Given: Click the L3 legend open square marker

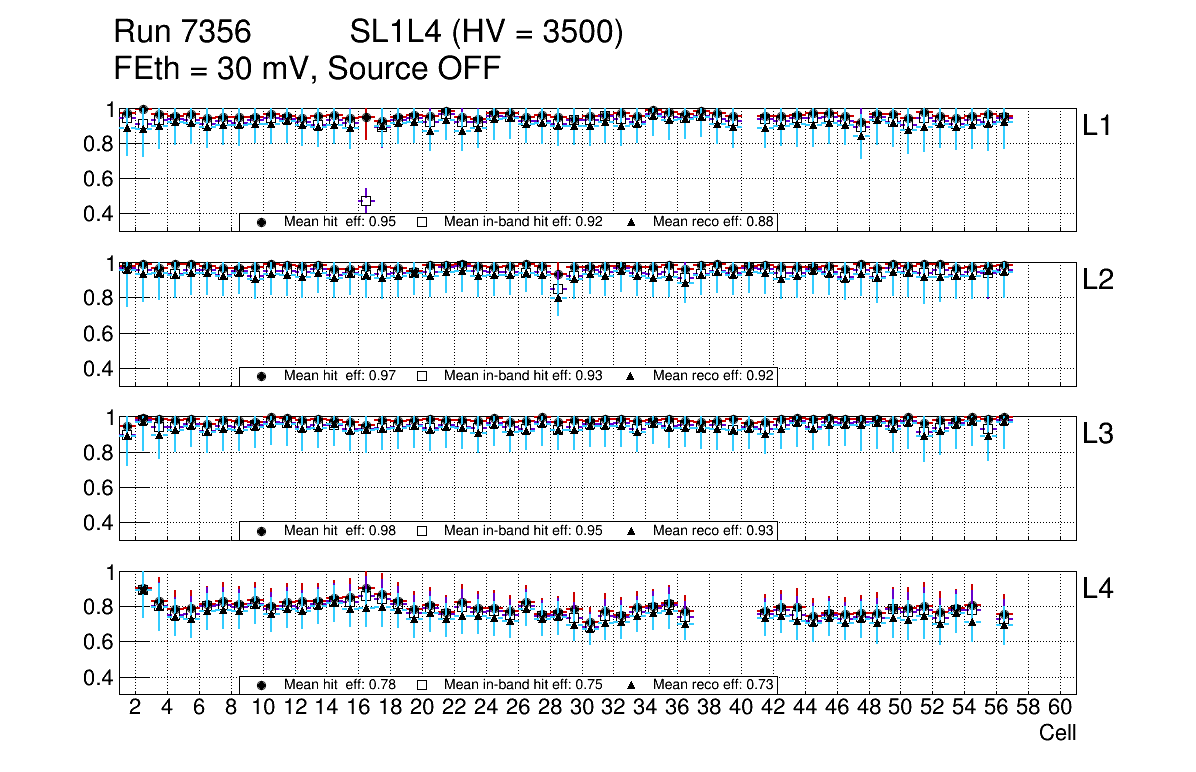Looking at the screenshot, I should (x=422, y=531).
